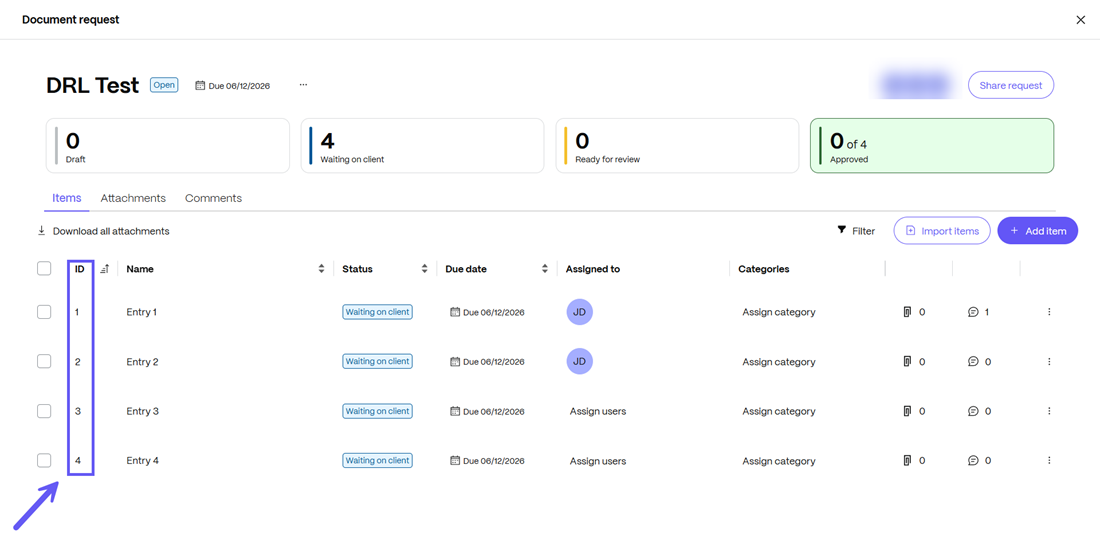Open Assign category for Entry 1
1100x543 pixels.
click(779, 312)
